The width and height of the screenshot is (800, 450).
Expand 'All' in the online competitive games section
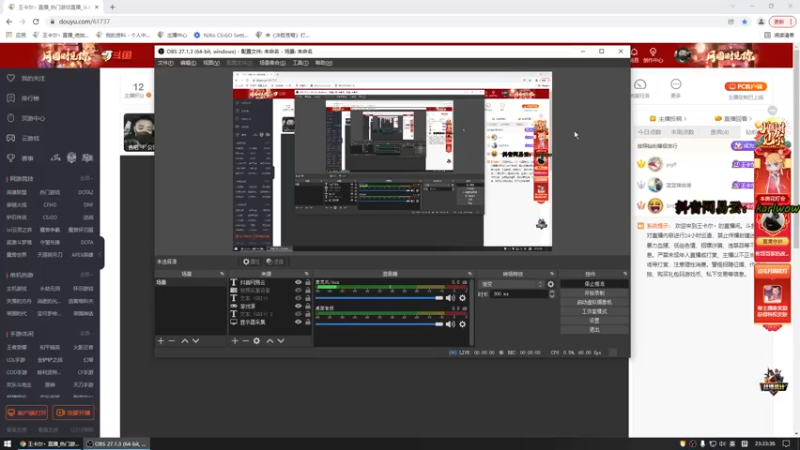click(86, 179)
